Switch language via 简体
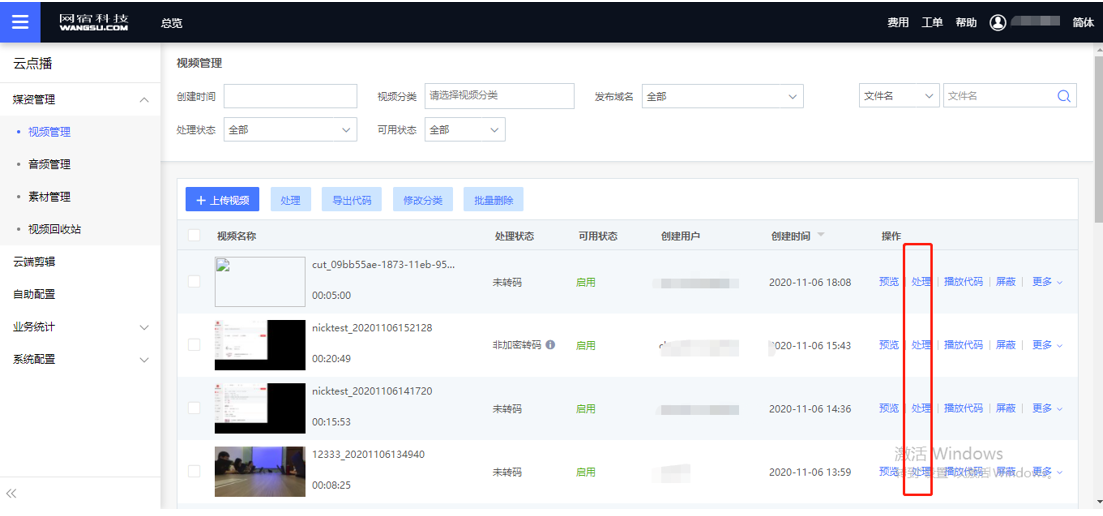Image resolution: width=1103 pixels, height=516 pixels. (1083, 22)
